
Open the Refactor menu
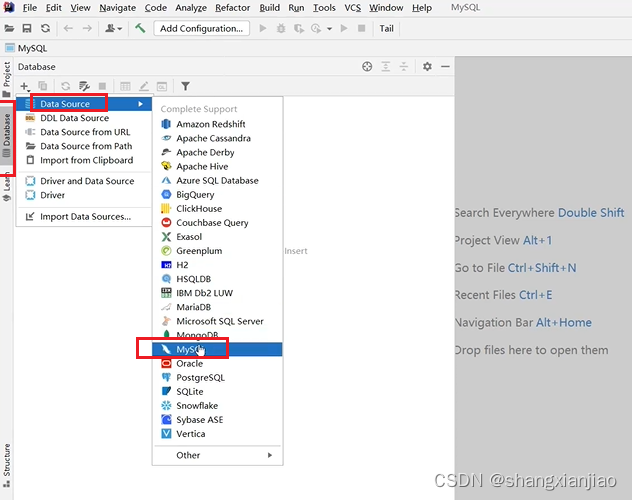pos(233,8)
